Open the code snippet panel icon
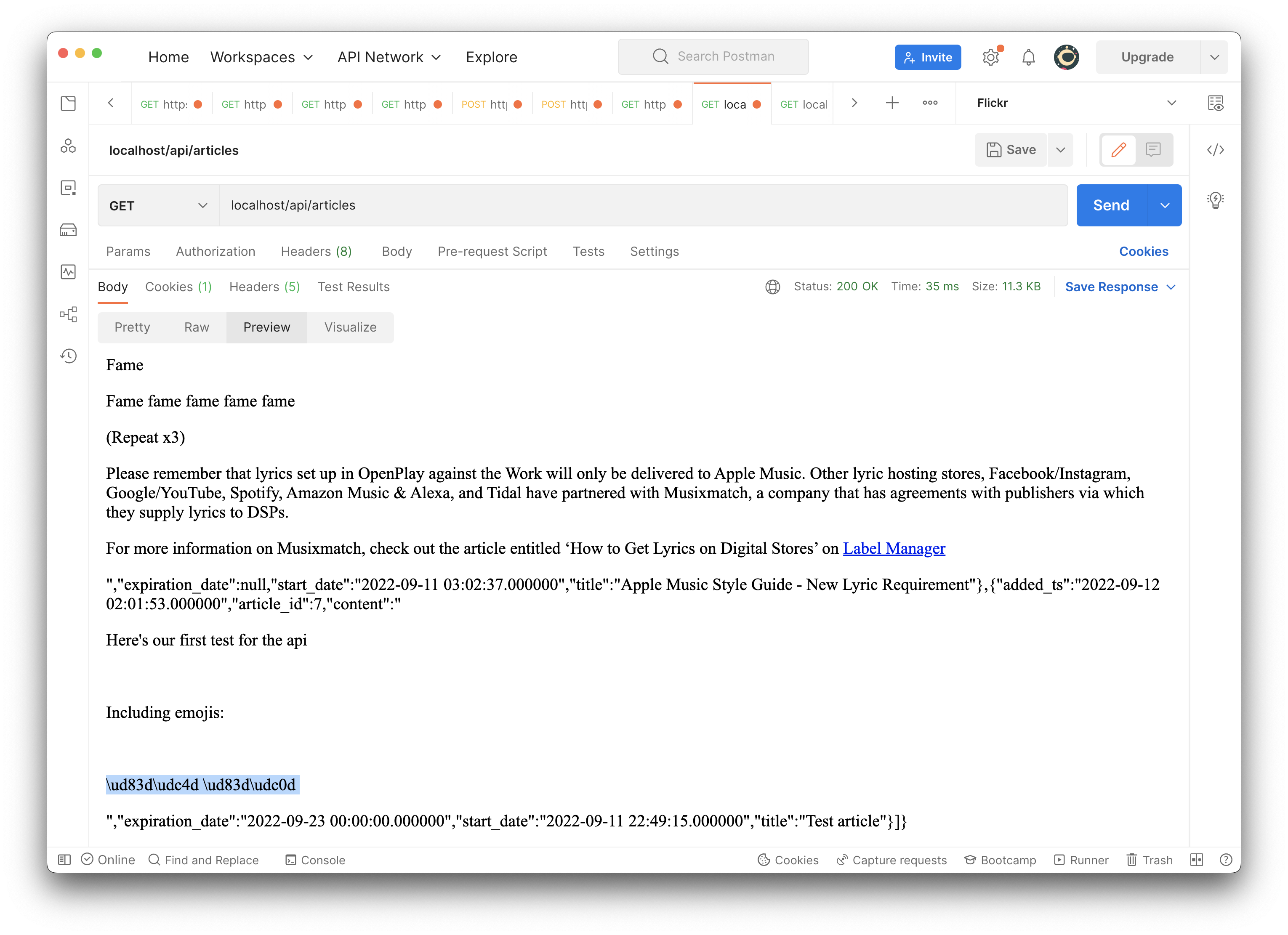 (x=1215, y=150)
